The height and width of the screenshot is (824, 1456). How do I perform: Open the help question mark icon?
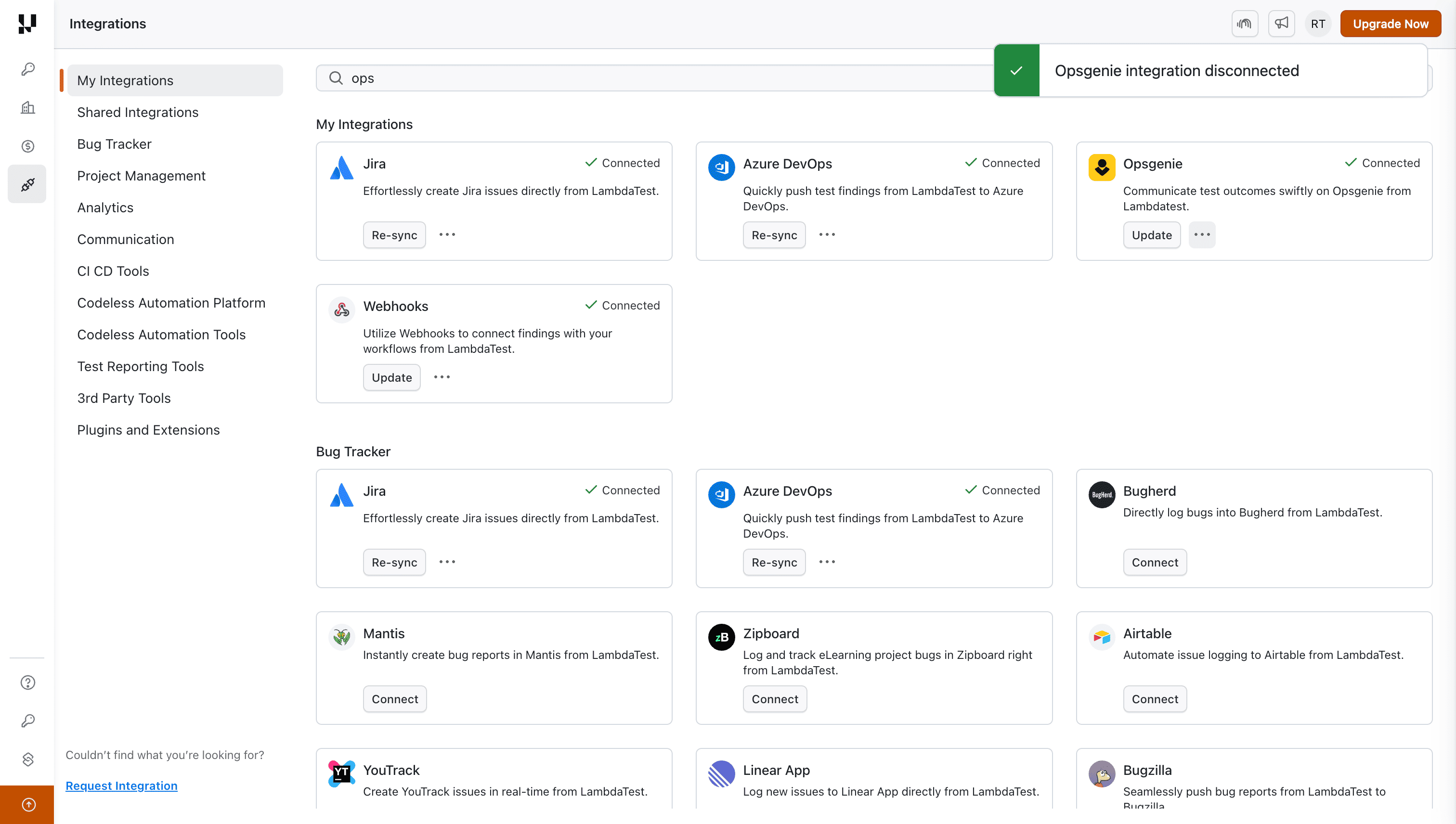tap(26, 682)
